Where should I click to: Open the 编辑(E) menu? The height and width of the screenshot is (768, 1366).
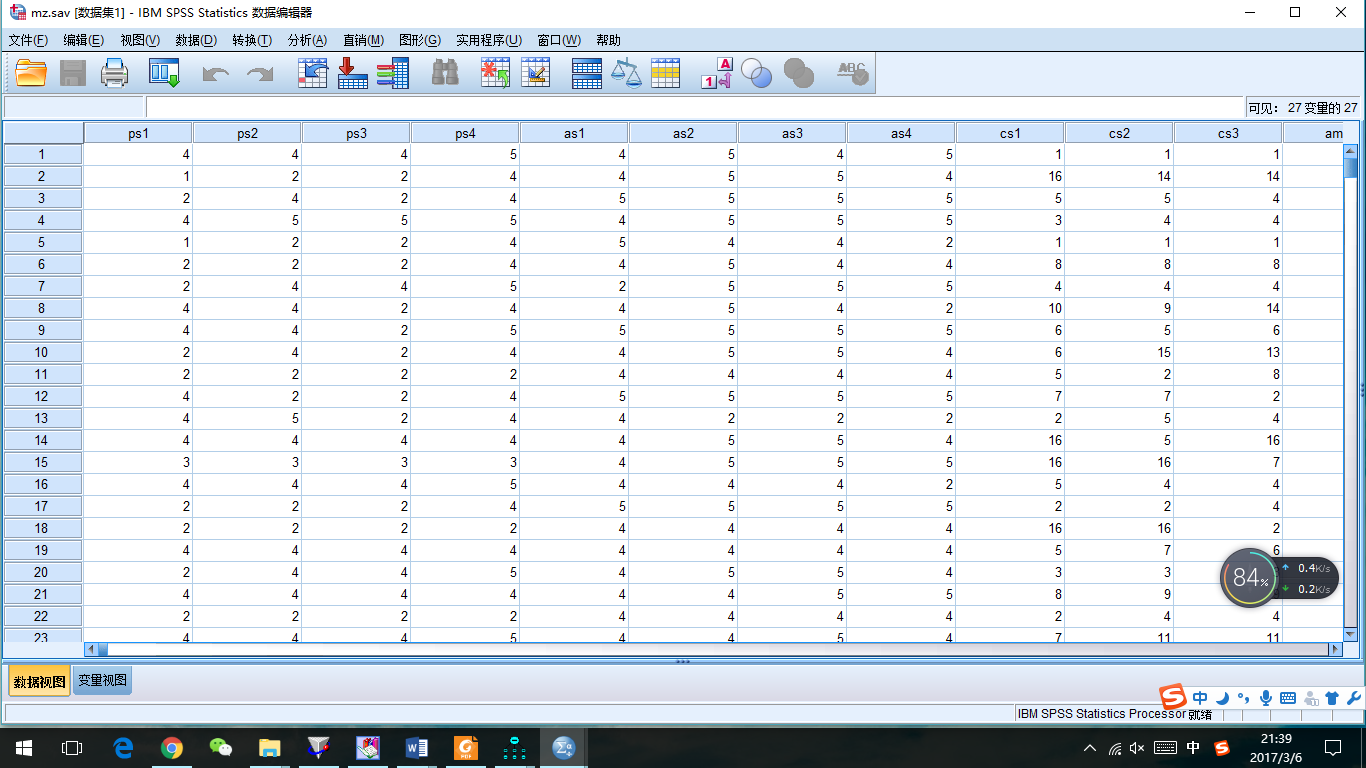[83, 40]
